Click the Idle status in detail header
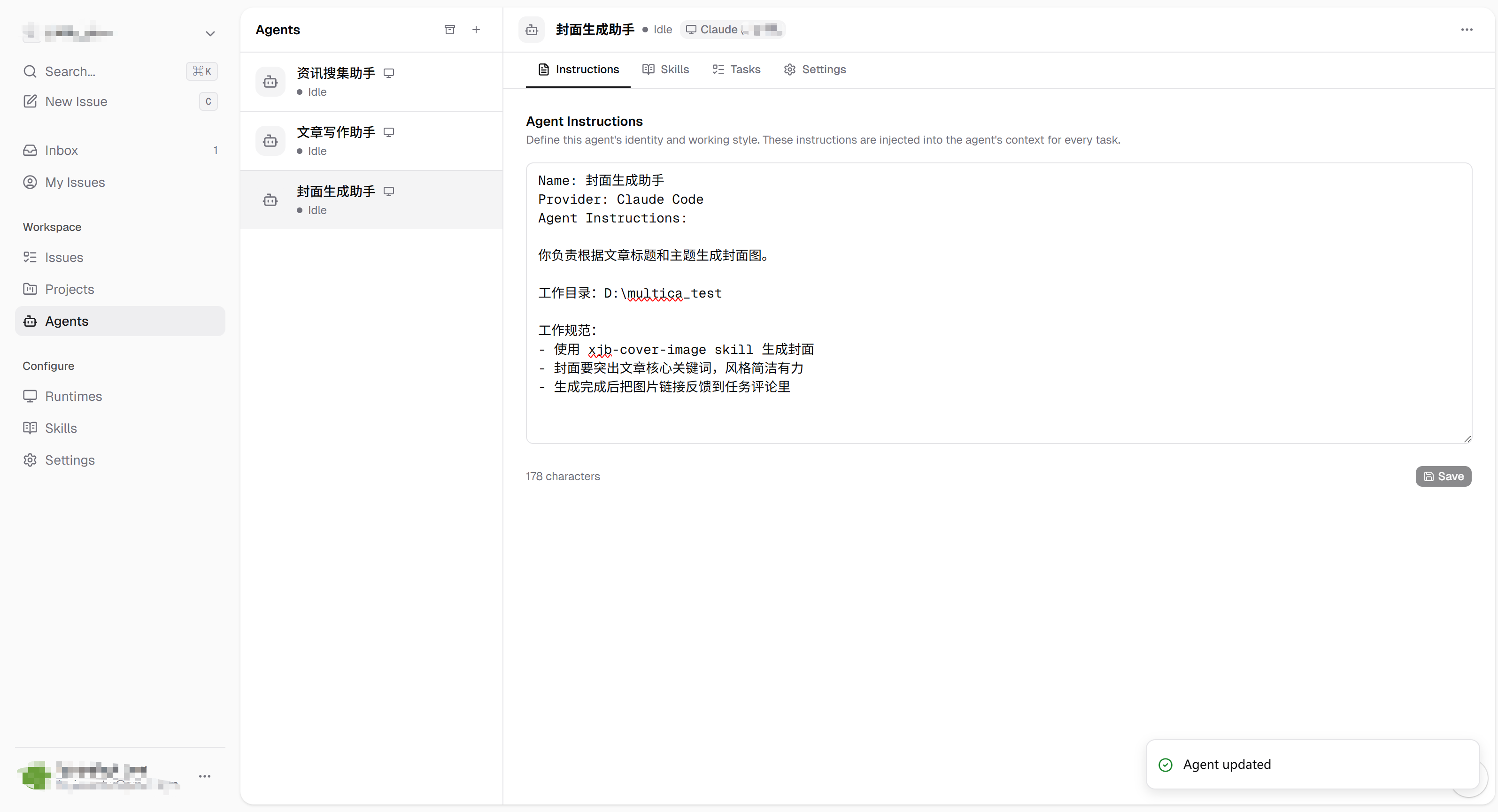Viewport: 1498px width, 812px height. tap(658, 30)
